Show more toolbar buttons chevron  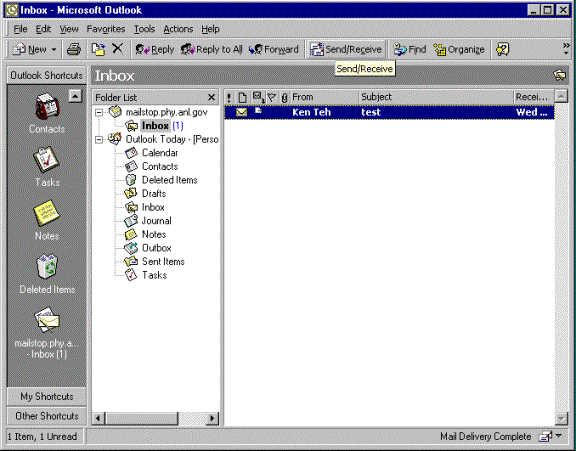[x=566, y=49]
